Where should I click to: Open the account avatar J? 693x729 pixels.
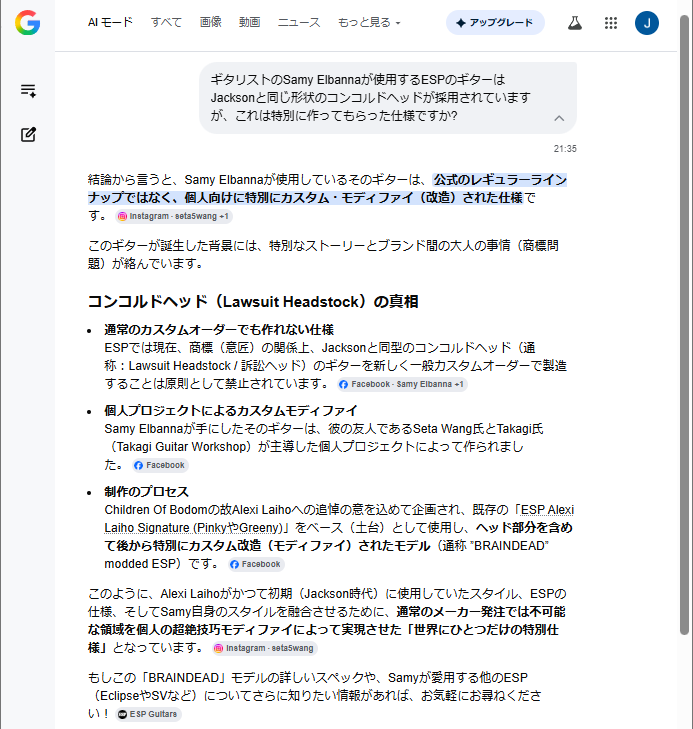647,23
